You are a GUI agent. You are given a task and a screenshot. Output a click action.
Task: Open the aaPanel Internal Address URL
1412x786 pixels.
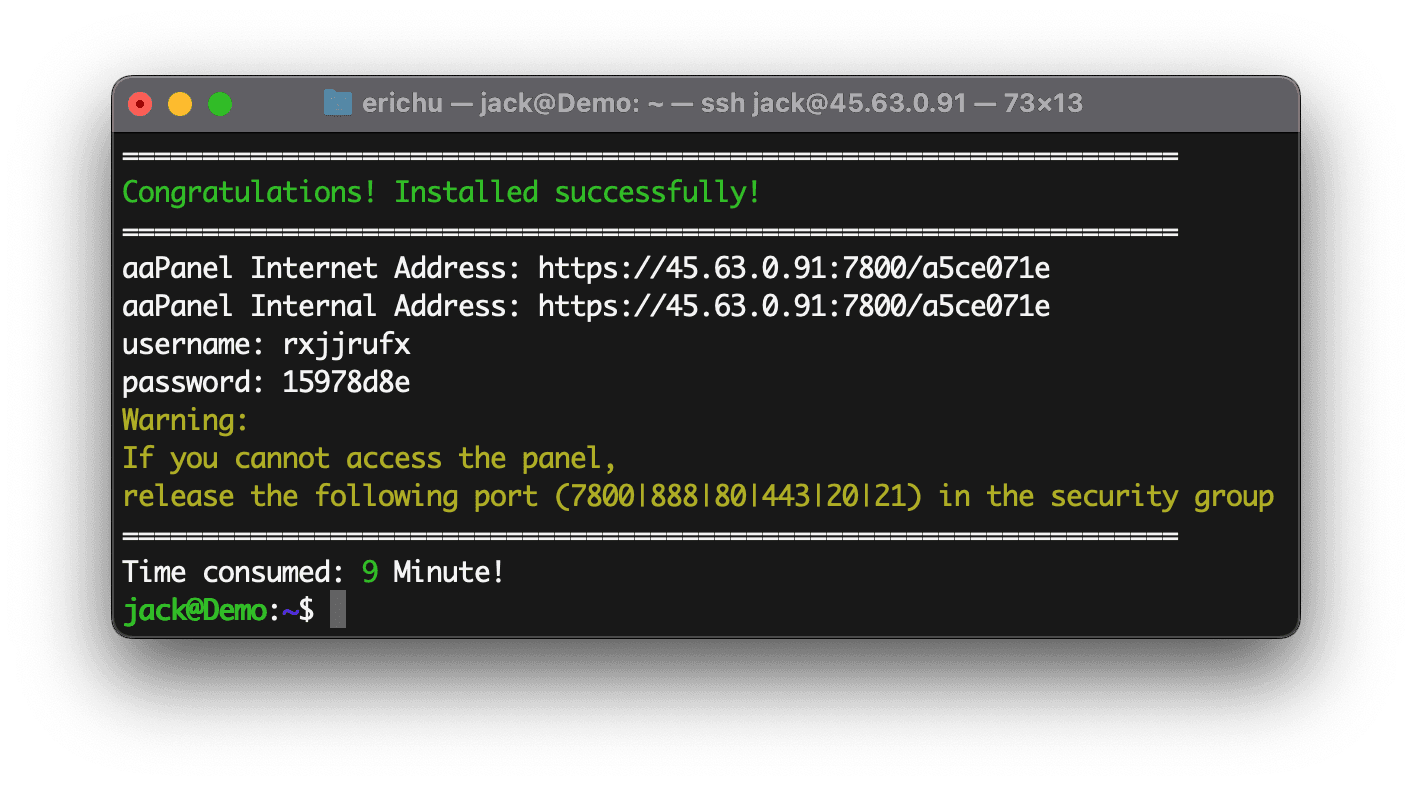pos(793,305)
